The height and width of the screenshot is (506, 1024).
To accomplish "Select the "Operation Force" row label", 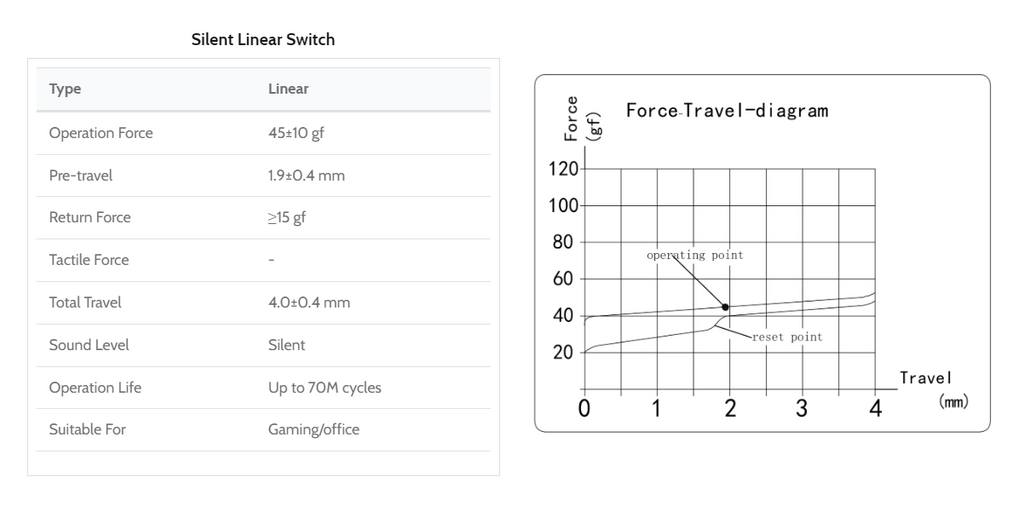I will point(101,133).
